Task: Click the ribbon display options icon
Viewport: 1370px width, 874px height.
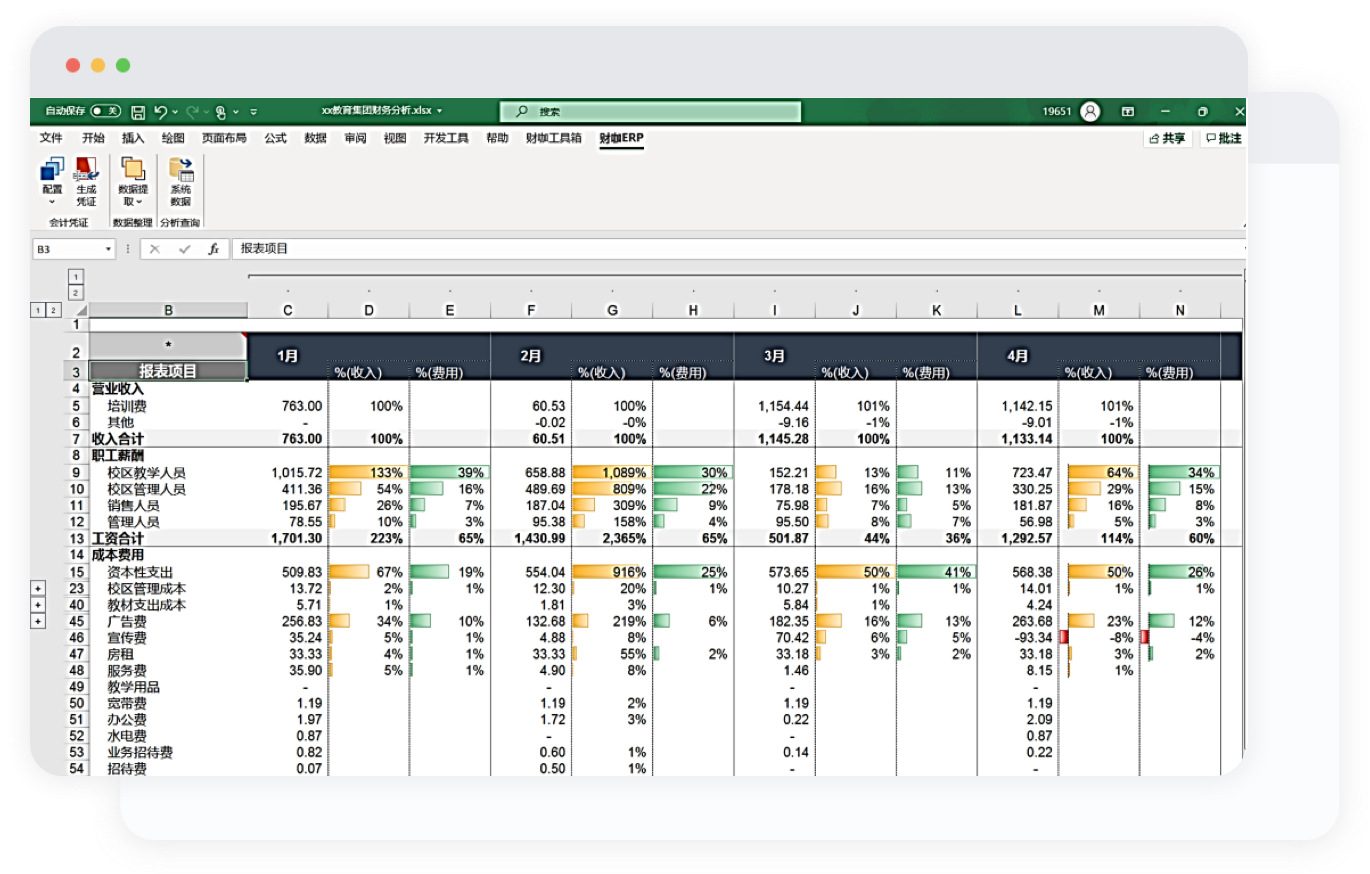Action: tap(1127, 112)
